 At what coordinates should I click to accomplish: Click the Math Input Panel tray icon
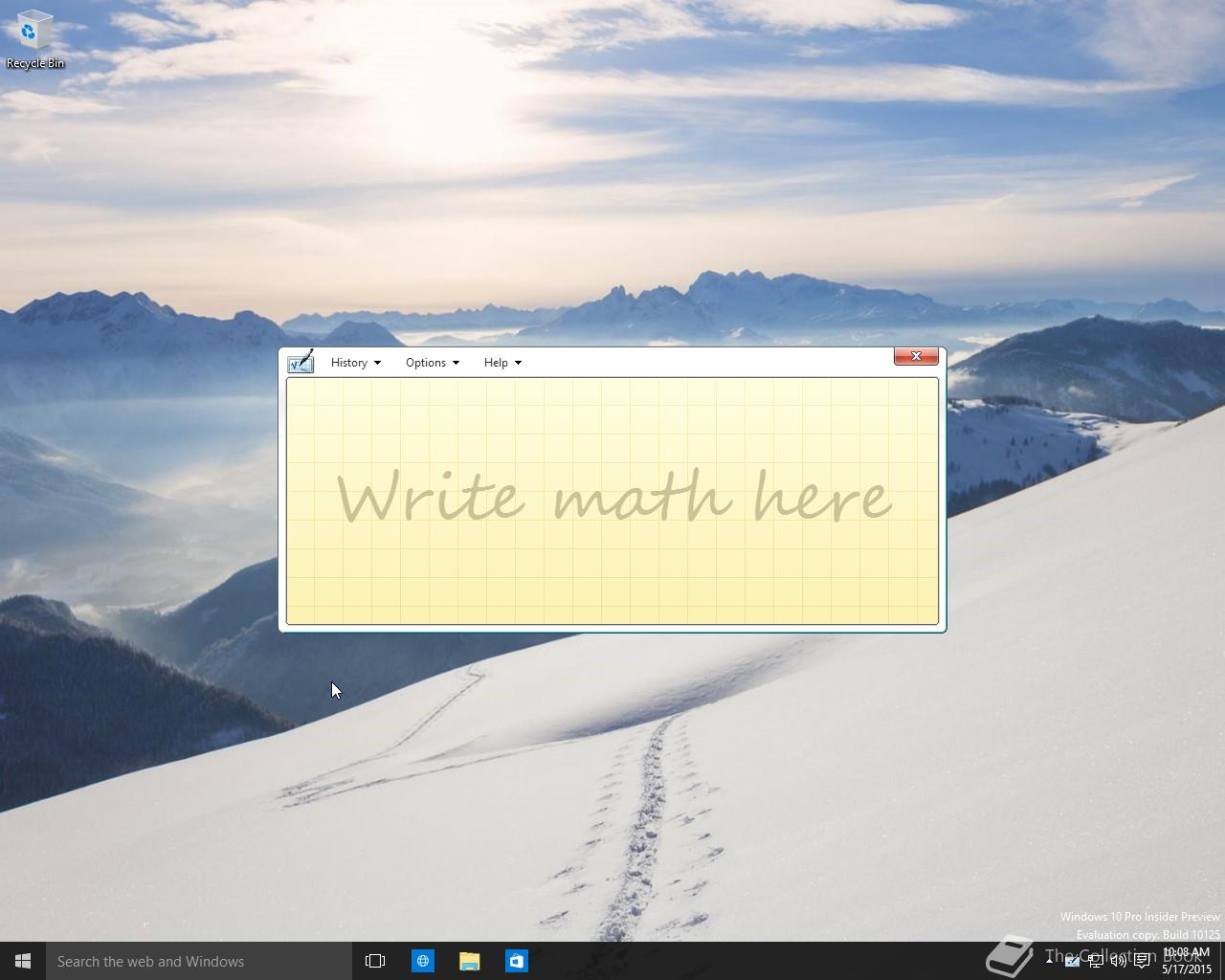pos(1072,961)
